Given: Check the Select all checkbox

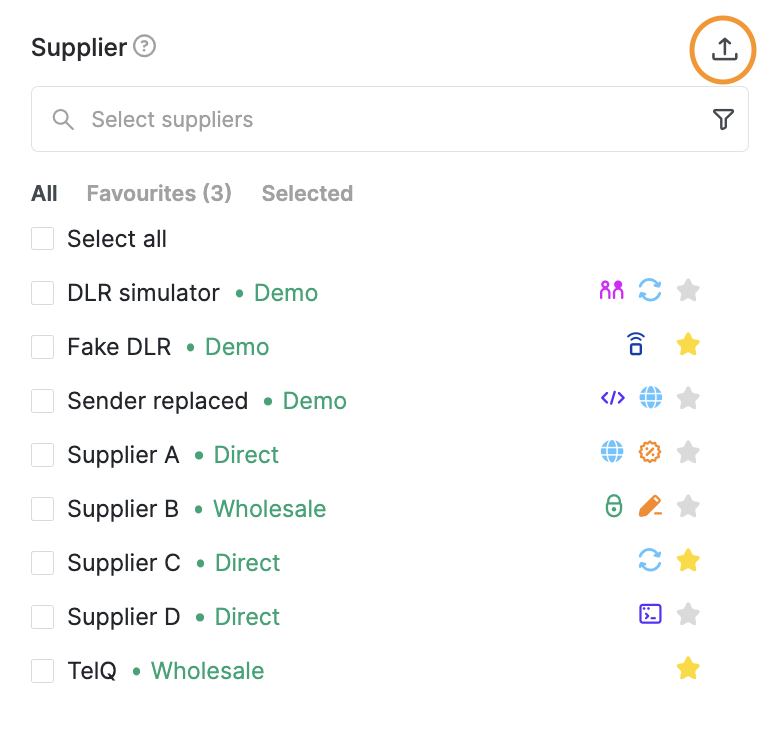Looking at the screenshot, I should (x=43, y=239).
